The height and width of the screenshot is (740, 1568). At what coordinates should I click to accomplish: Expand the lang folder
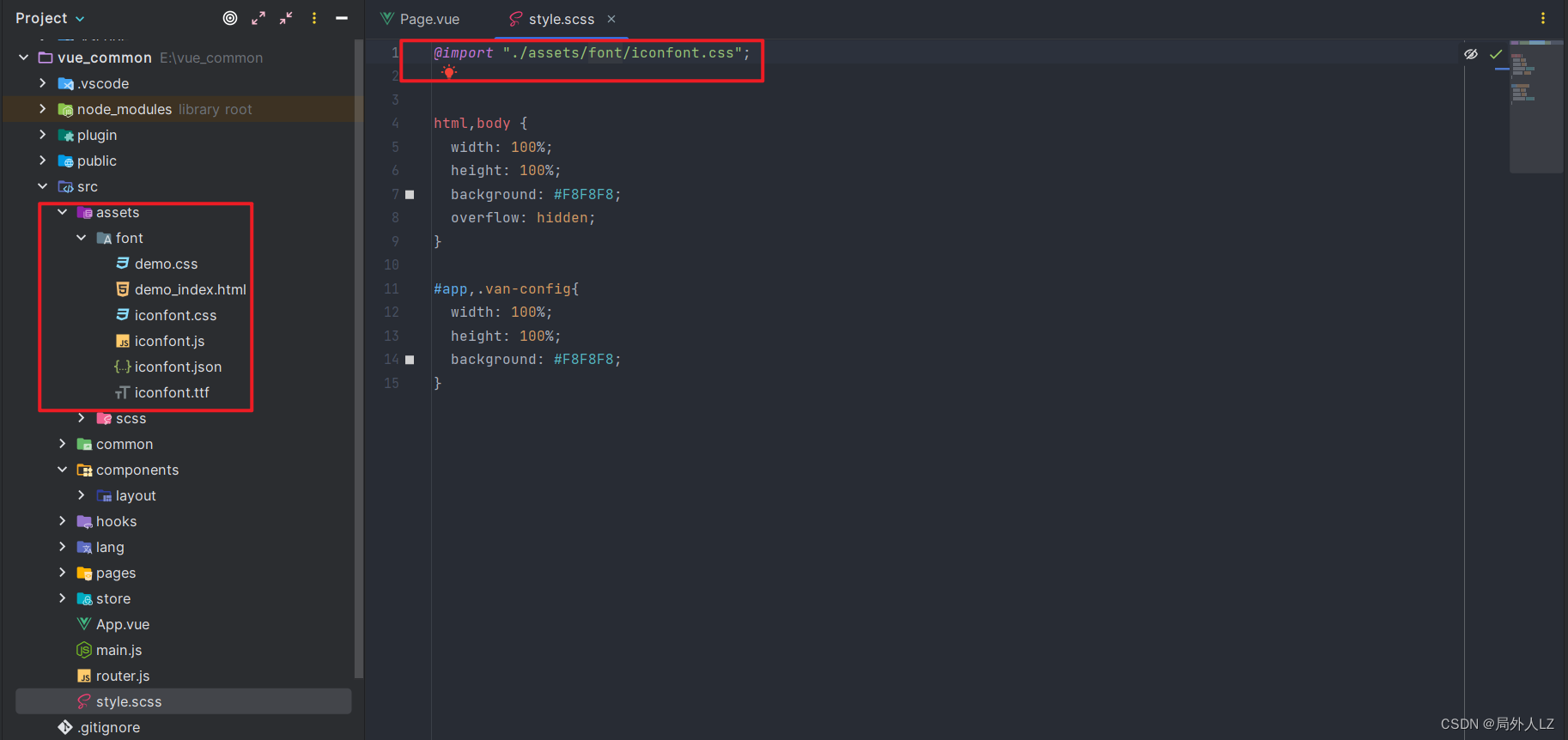(x=63, y=547)
